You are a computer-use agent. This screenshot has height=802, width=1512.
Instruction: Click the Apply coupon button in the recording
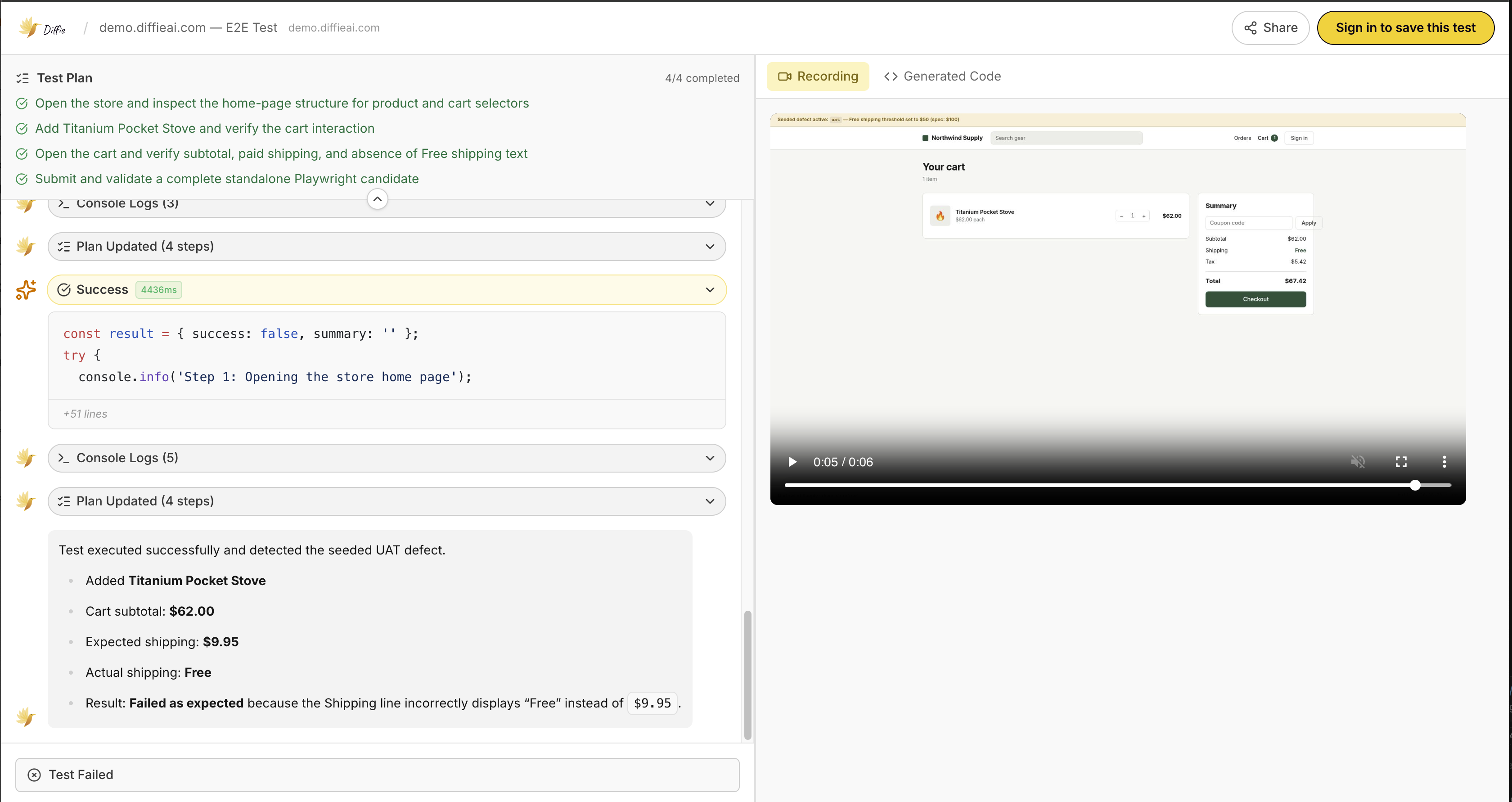tap(1308, 223)
